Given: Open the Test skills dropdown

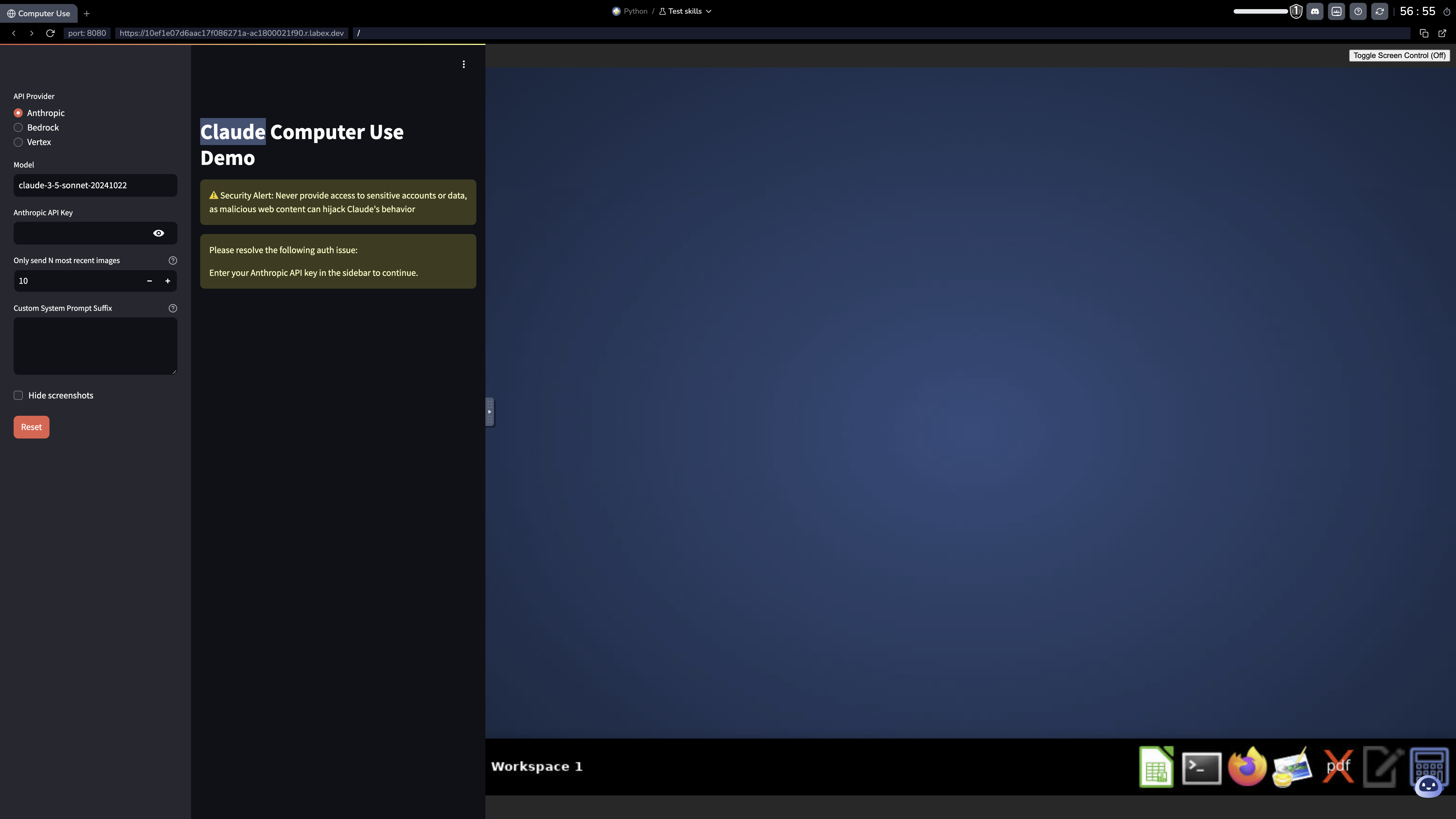Looking at the screenshot, I should point(684,11).
